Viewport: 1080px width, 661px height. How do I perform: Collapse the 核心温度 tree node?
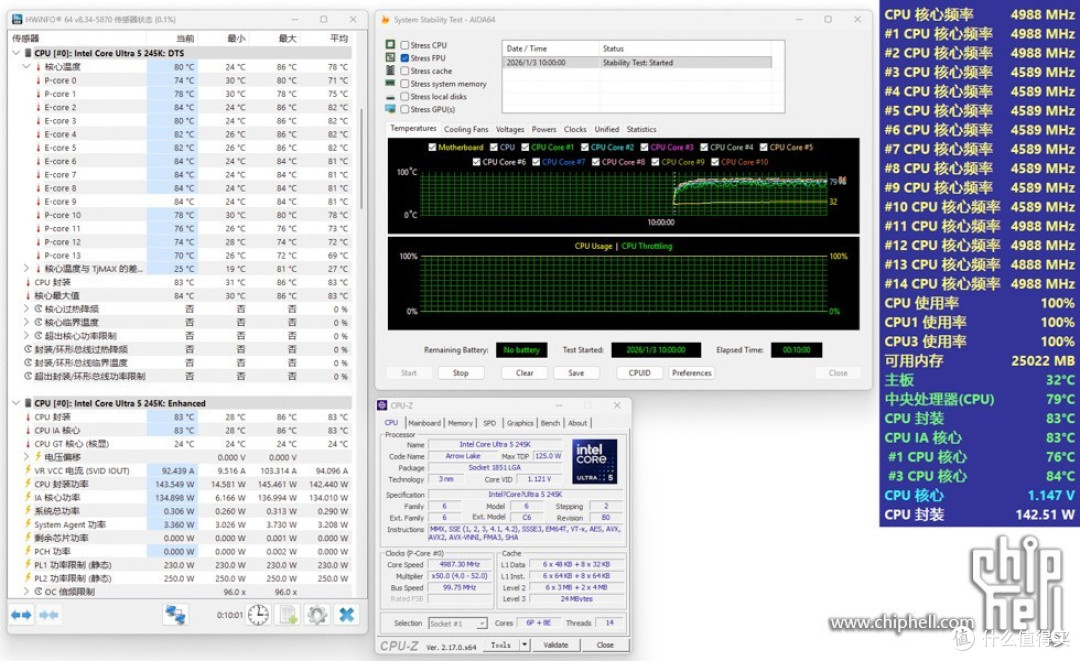click(26, 67)
